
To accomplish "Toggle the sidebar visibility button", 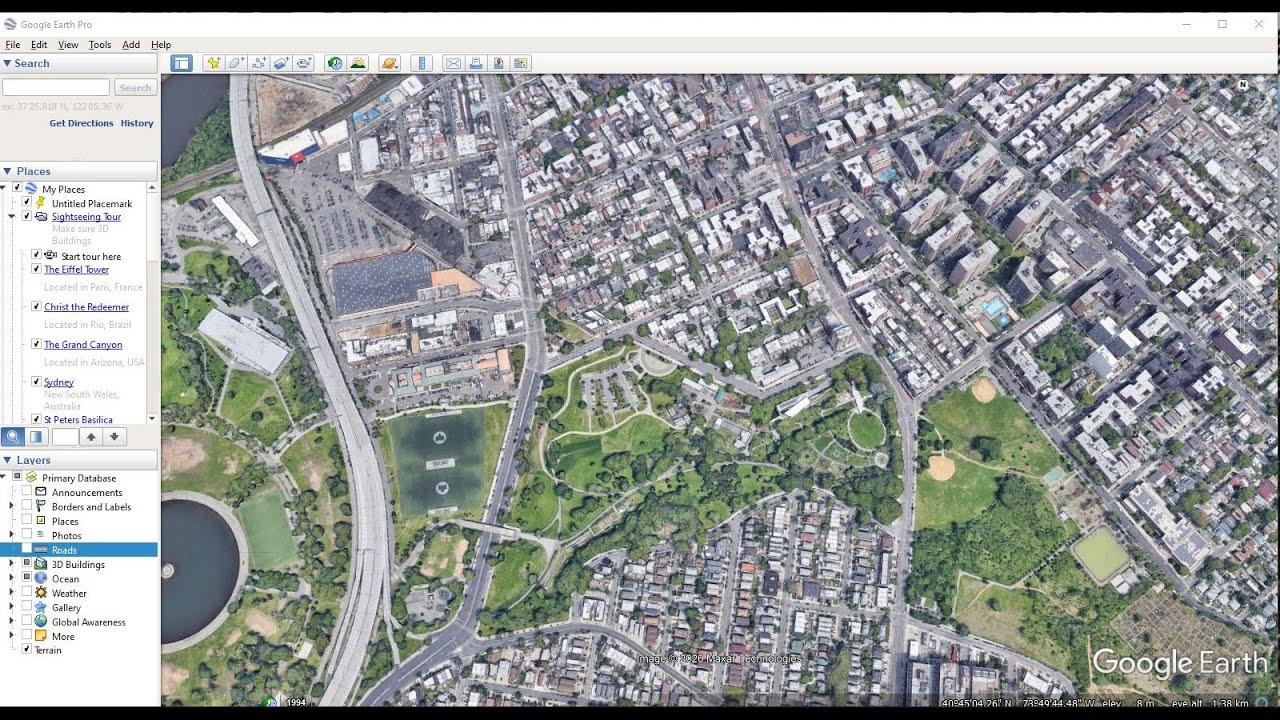I will pos(181,63).
